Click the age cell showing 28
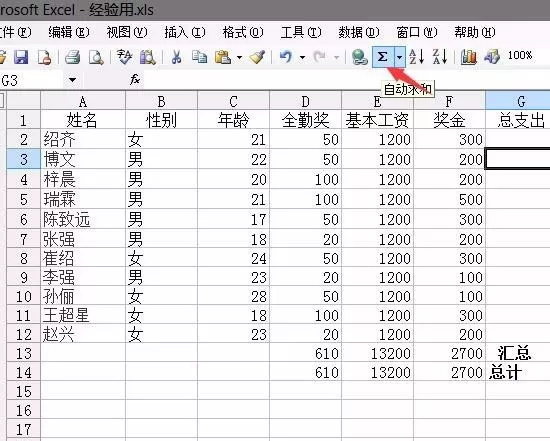The image size is (550, 441). [x=233, y=296]
